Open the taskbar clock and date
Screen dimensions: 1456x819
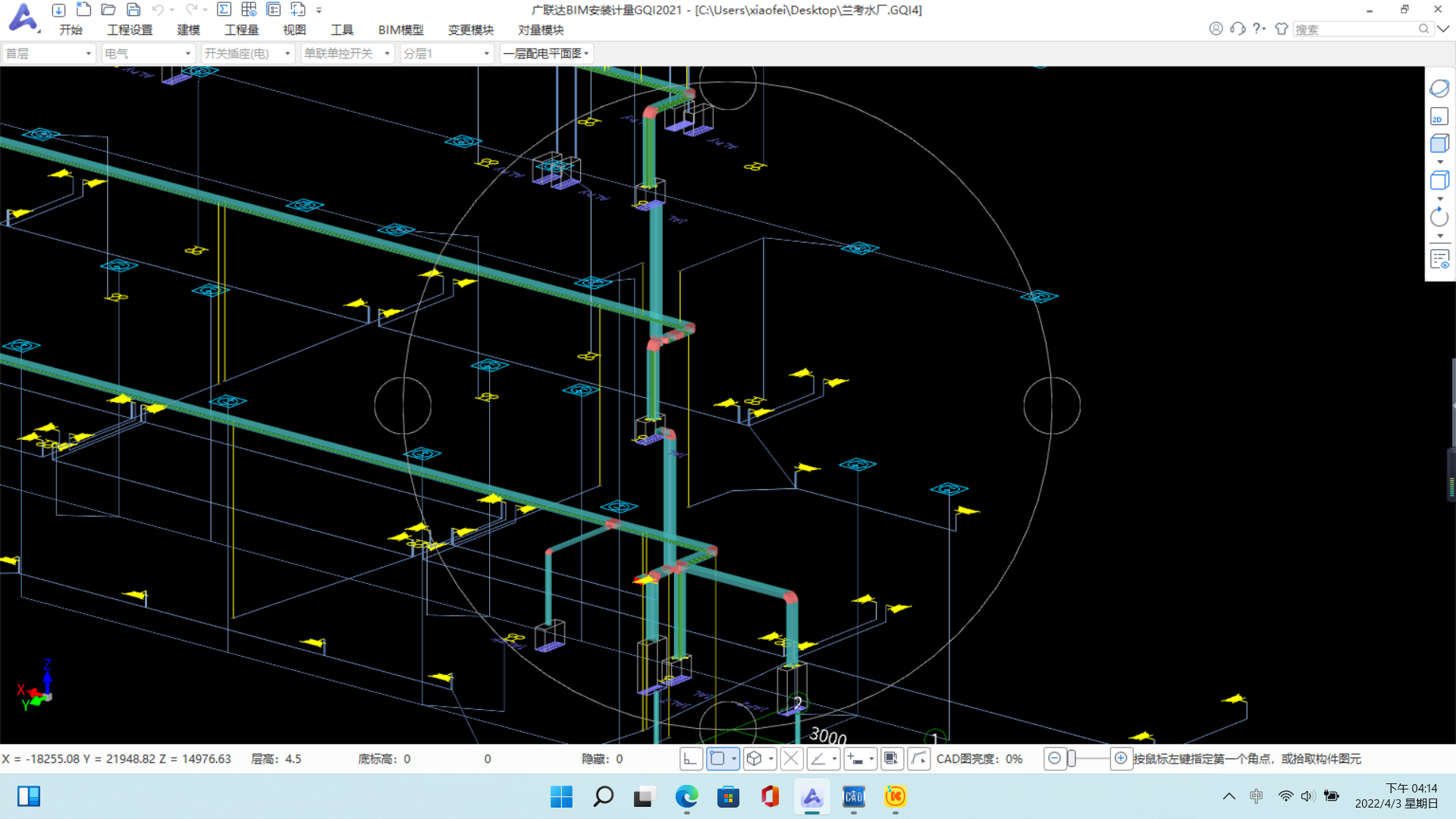(x=1396, y=796)
